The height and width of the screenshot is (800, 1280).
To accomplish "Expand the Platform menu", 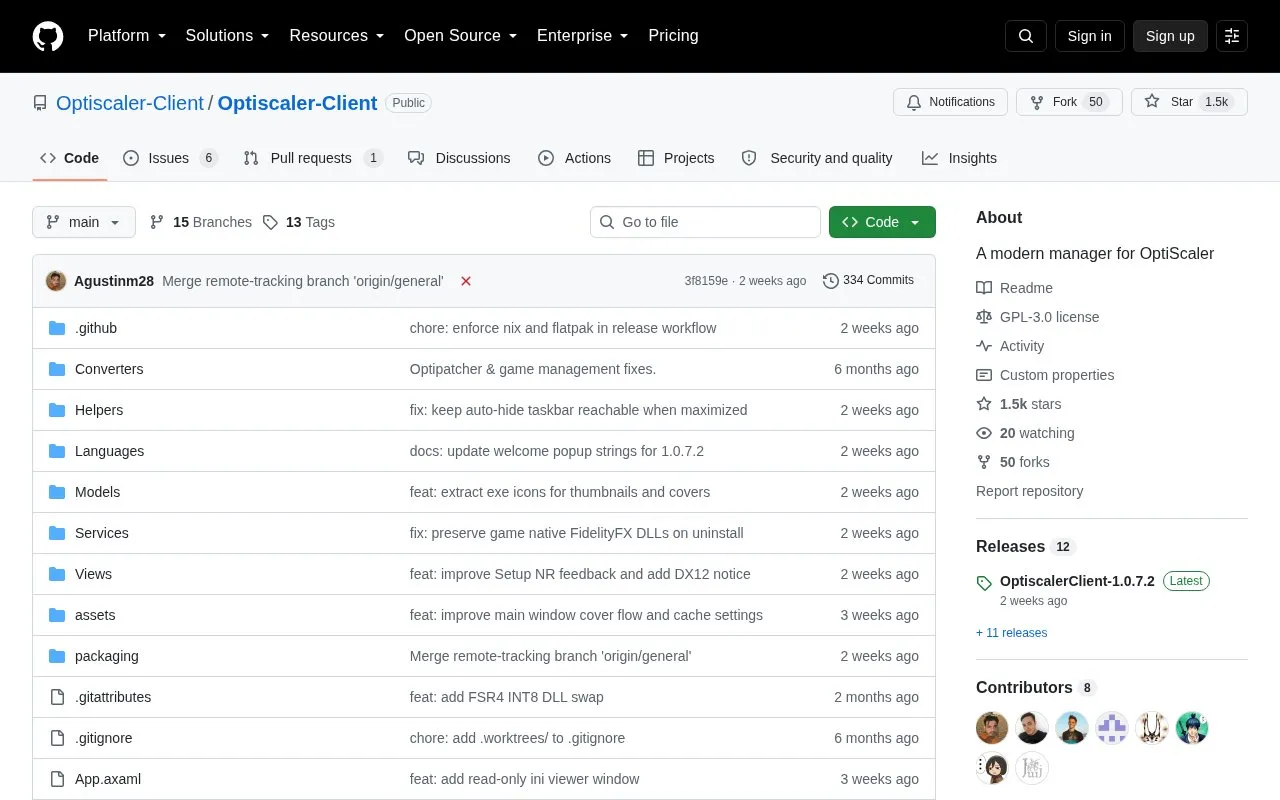I will click(x=127, y=36).
